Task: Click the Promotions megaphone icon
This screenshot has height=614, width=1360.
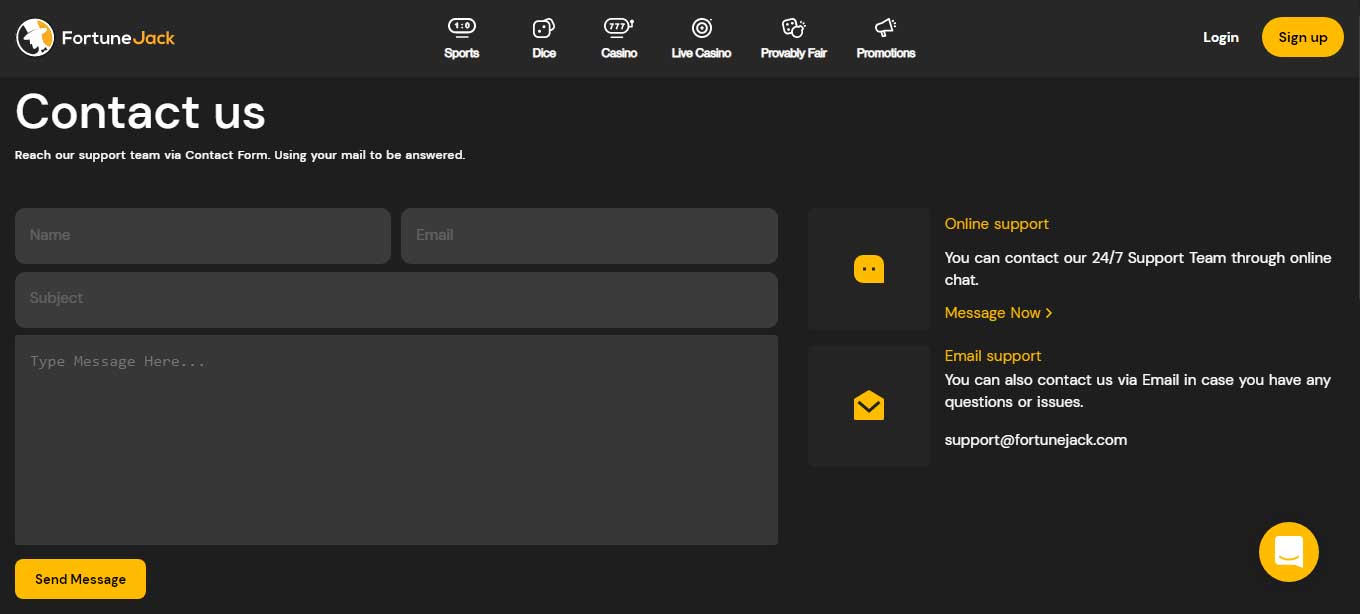Action: [x=886, y=27]
